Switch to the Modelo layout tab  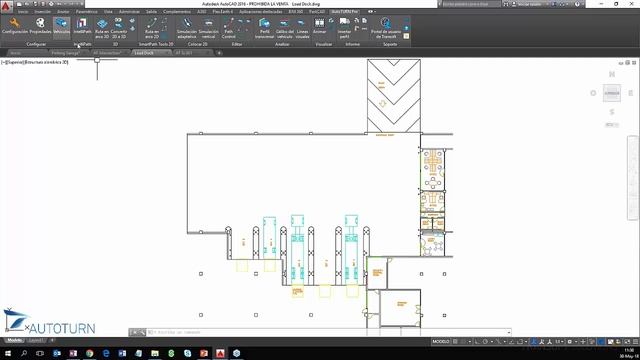(15, 340)
